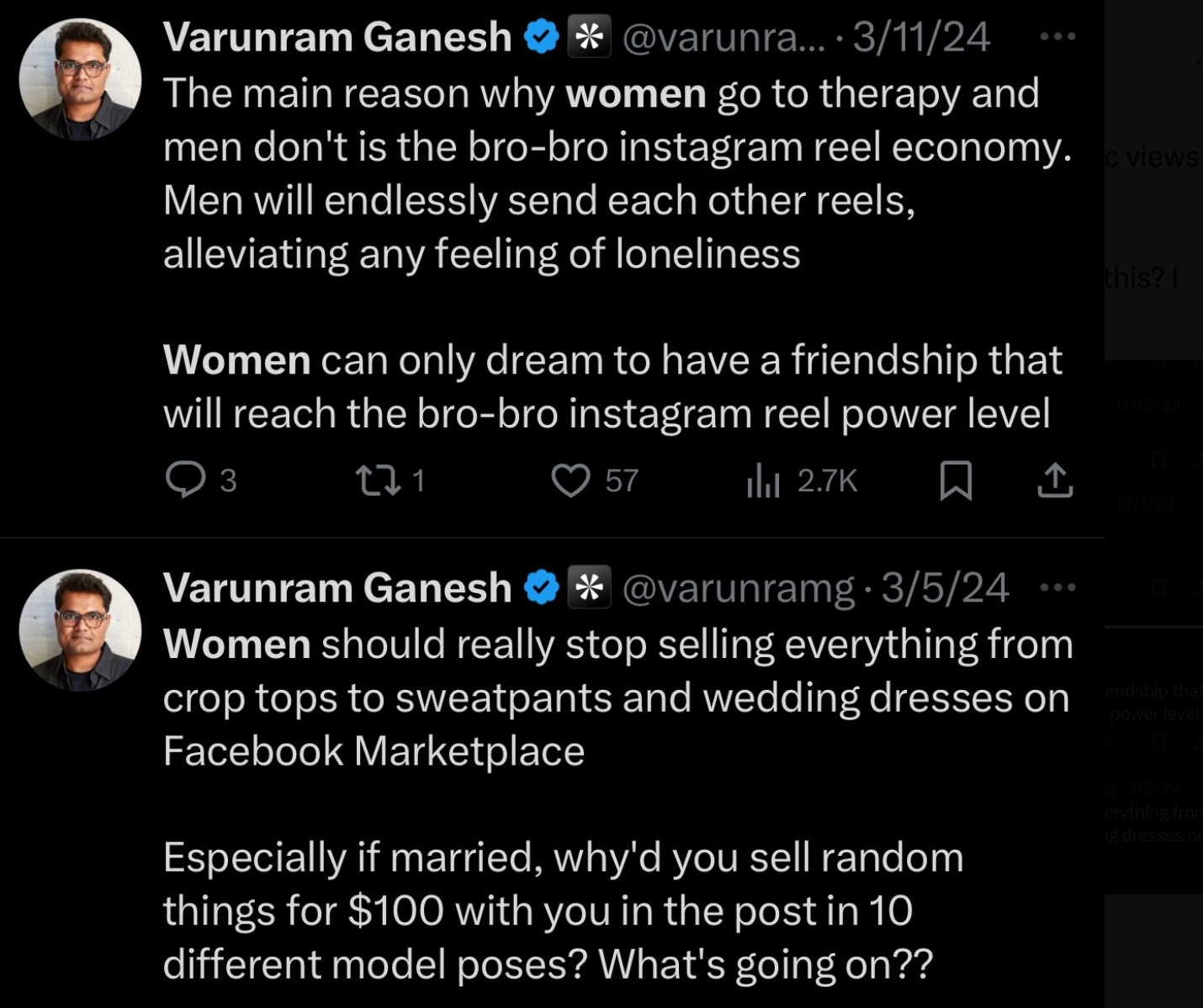Click the verified badge on first tweet
The image size is (1203, 1008).
[x=542, y=37]
